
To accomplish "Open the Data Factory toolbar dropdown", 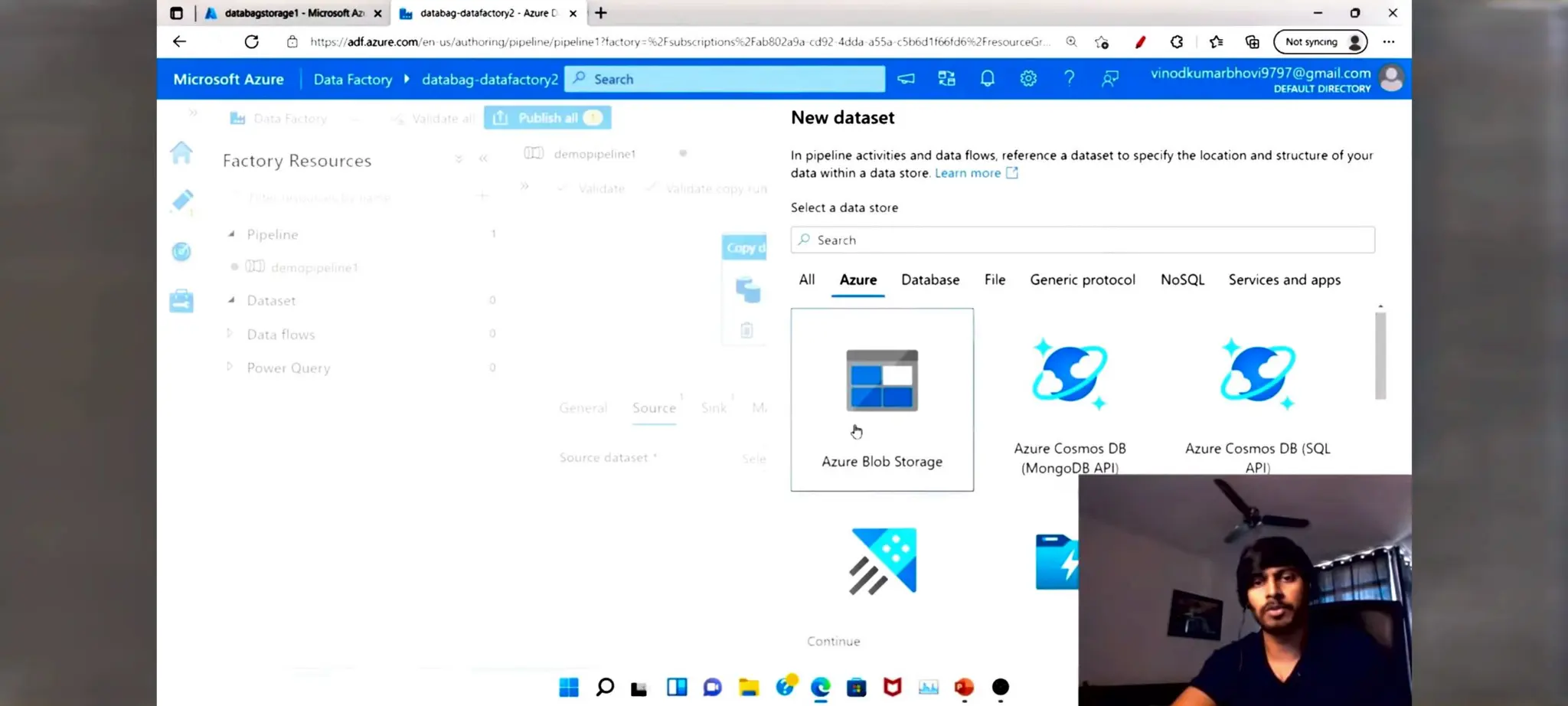I will tap(354, 119).
